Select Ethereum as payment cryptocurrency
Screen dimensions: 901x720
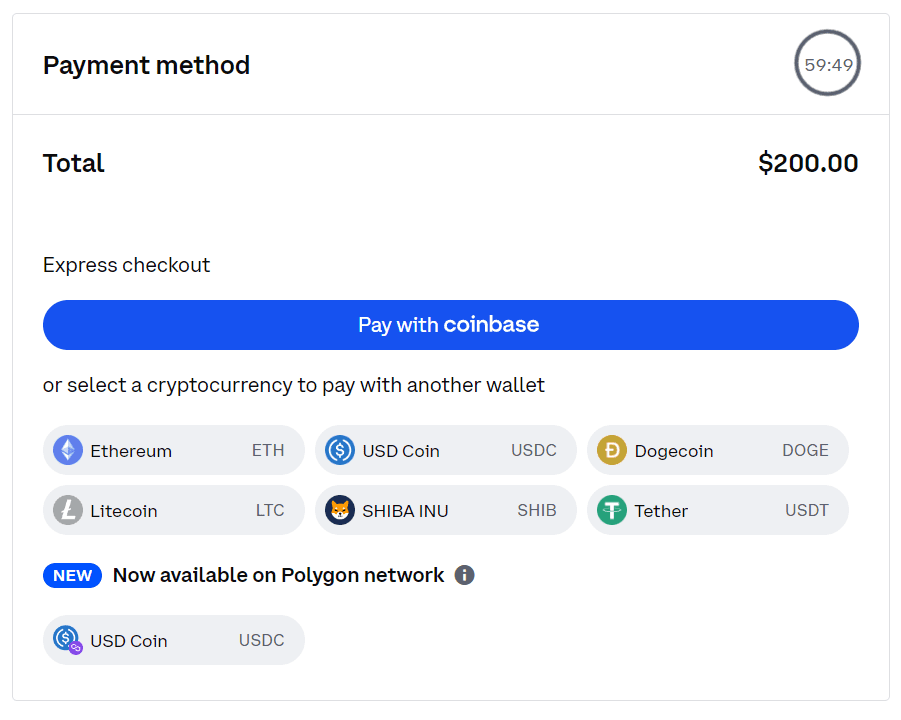(174, 451)
